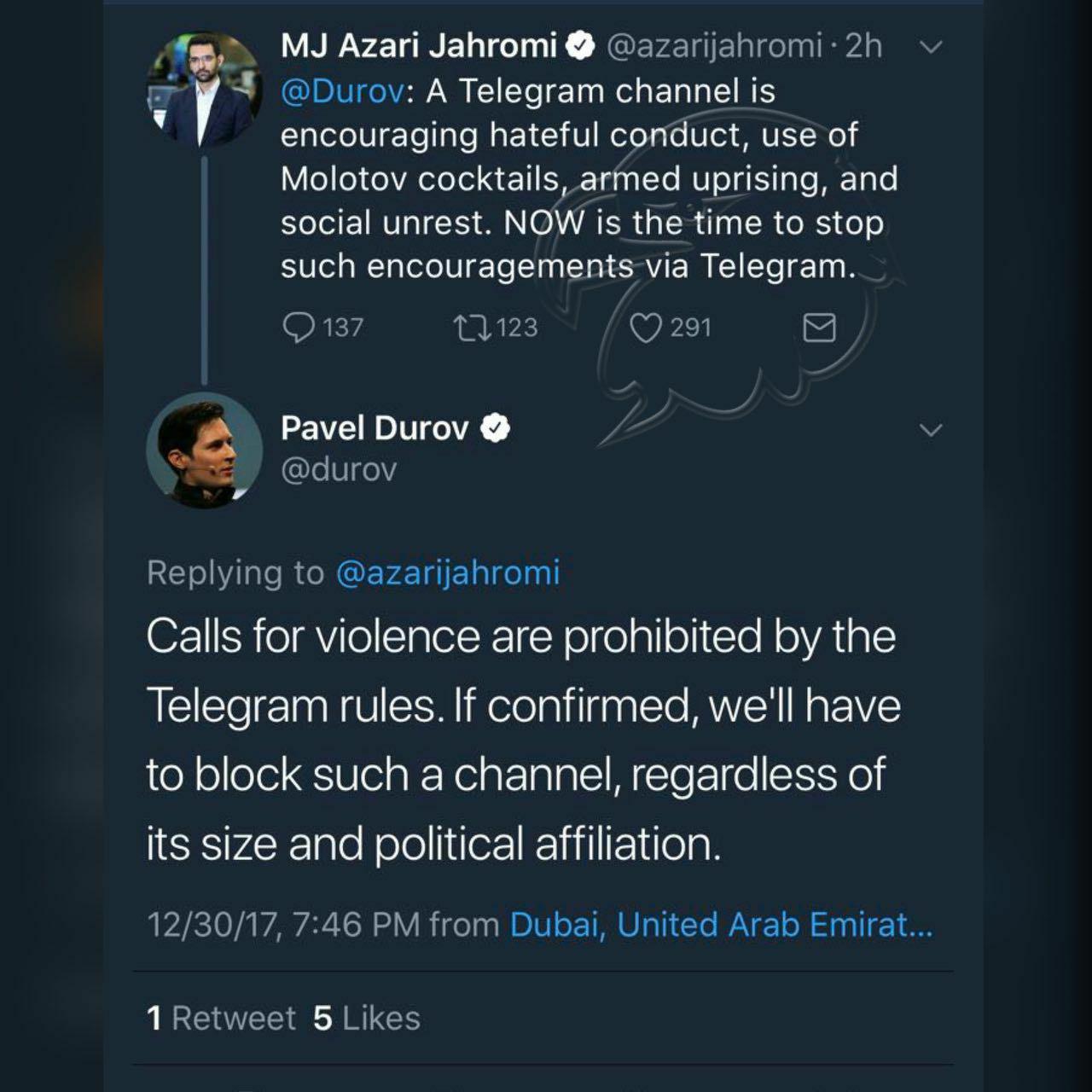Click the reply icon showing 137
The image size is (1092, 1092).
click(299, 328)
